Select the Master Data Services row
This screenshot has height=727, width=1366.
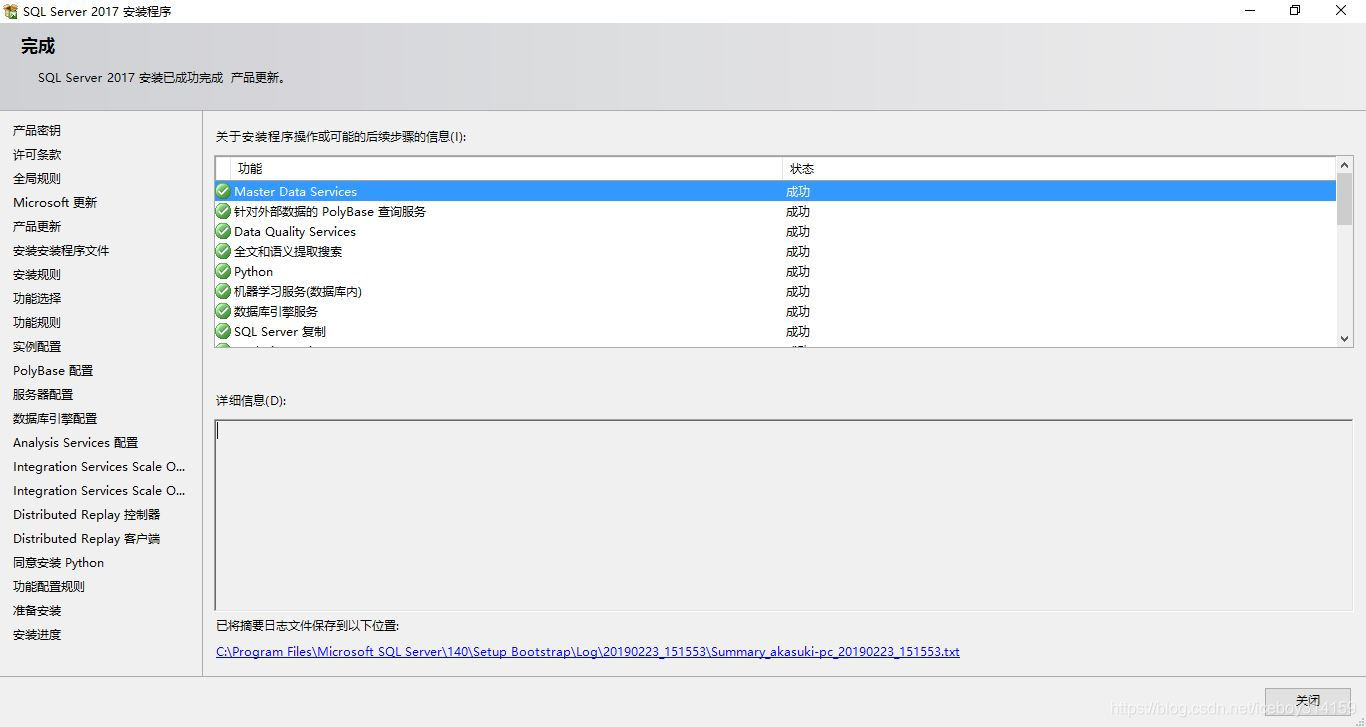pyautogui.click(x=775, y=191)
